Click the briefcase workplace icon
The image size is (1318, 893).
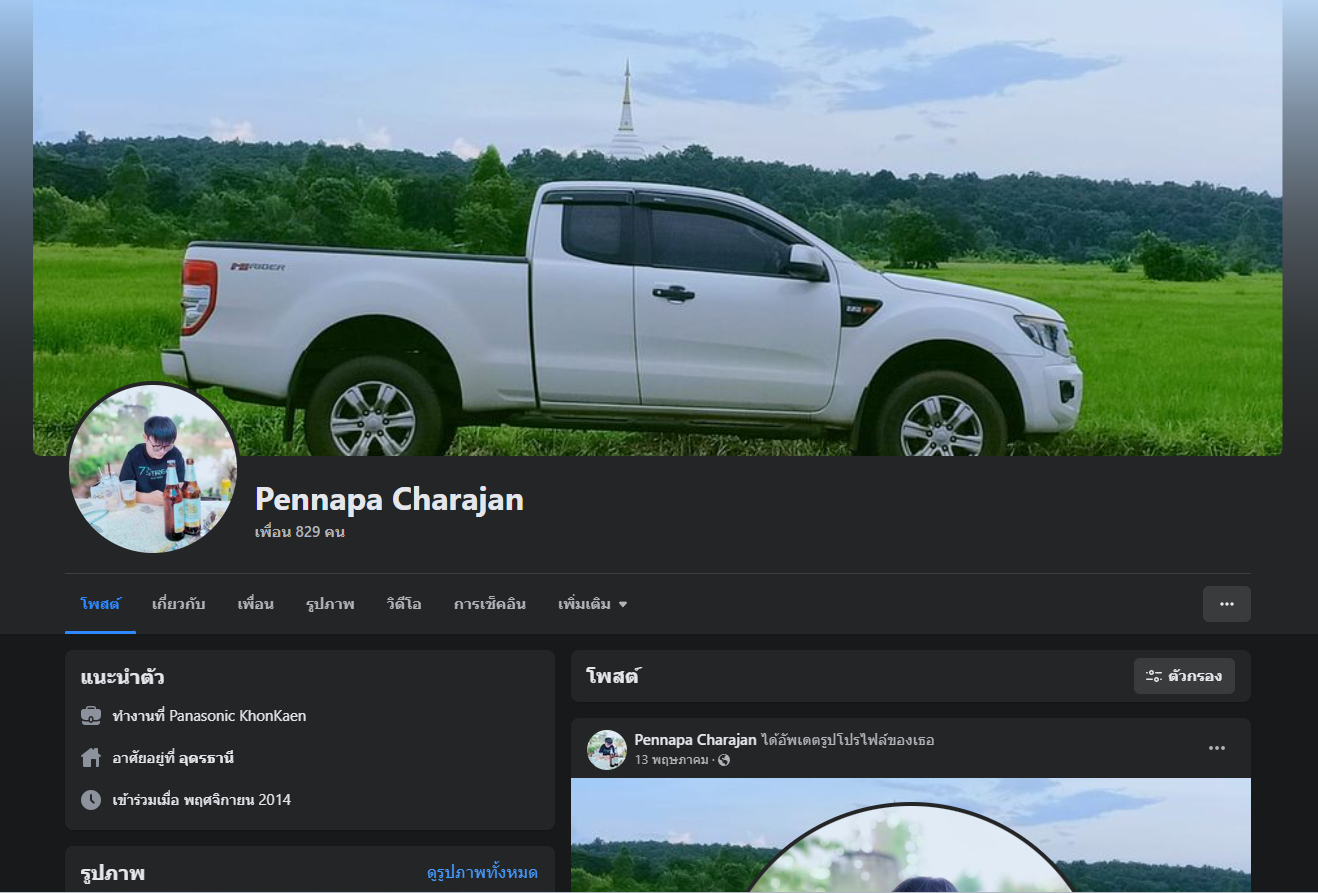click(x=91, y=716)
